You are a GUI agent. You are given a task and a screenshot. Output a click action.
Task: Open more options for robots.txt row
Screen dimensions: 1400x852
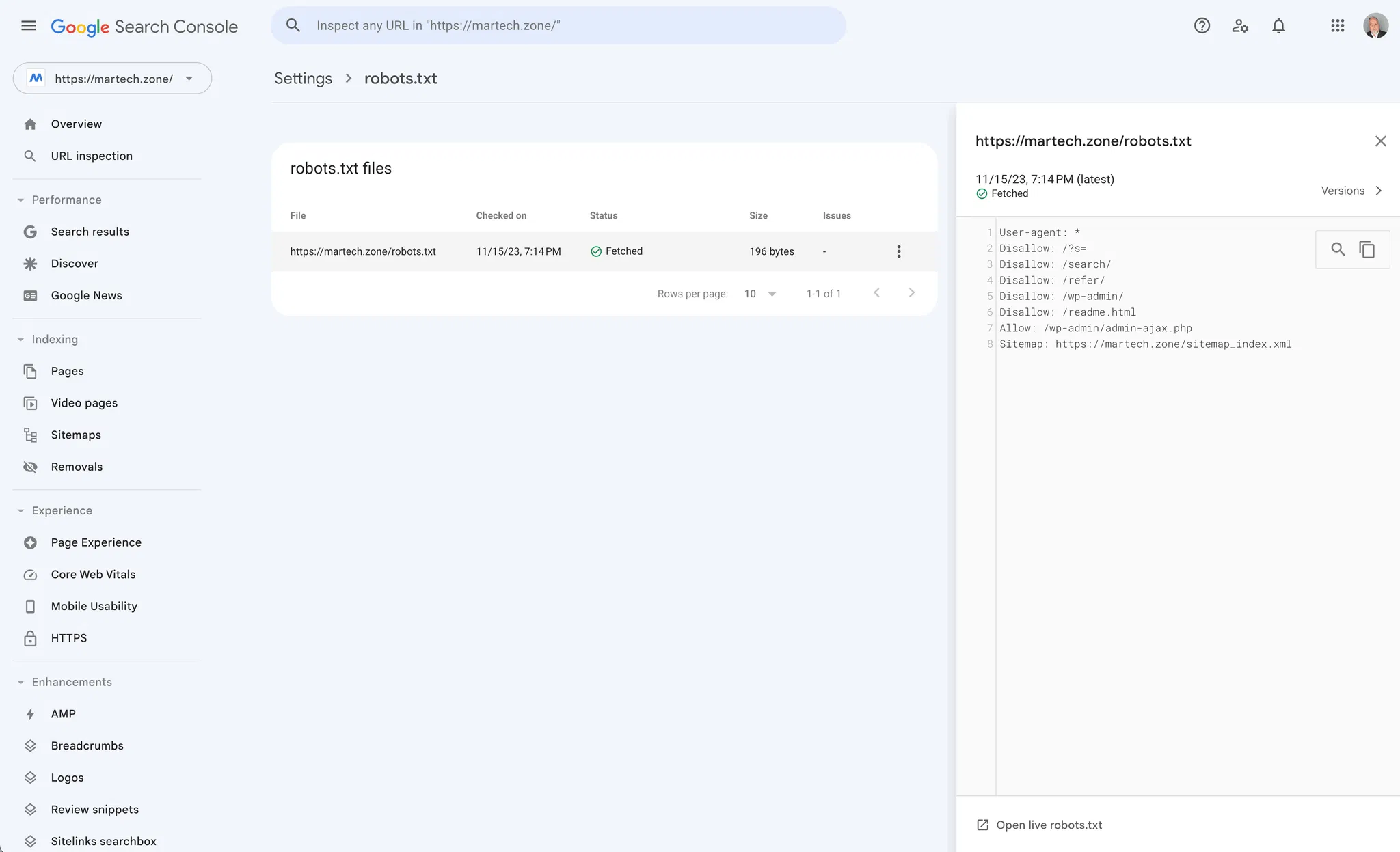898,251
